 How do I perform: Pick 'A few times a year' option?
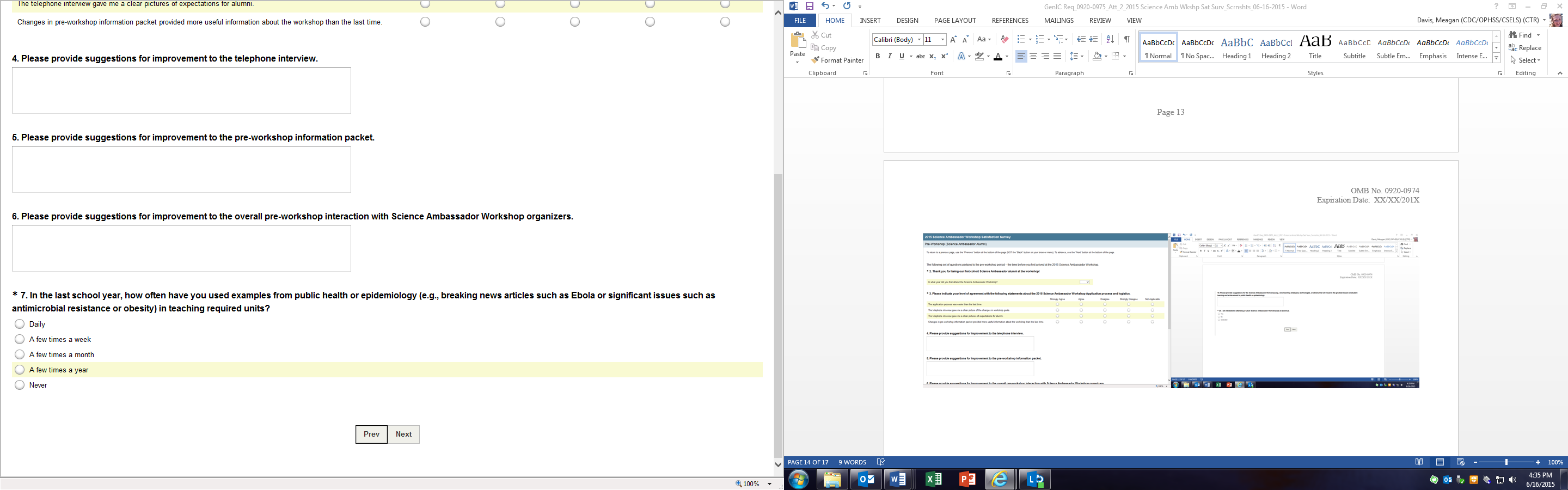[x=20, y=370]
